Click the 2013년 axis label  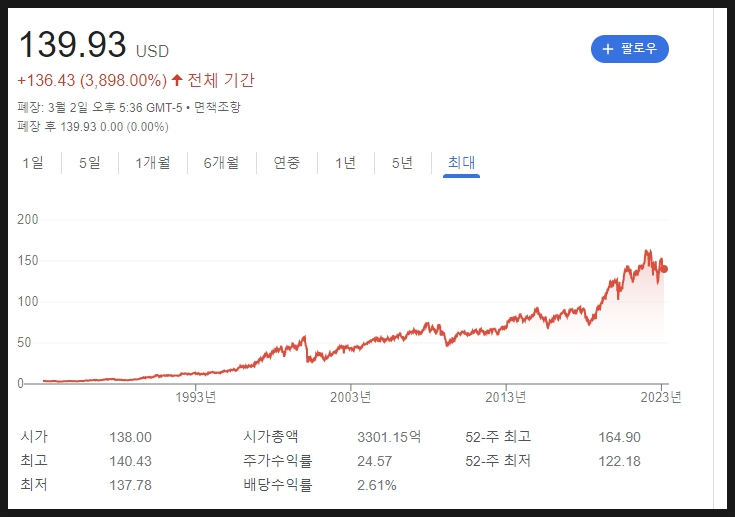[506, 397]
